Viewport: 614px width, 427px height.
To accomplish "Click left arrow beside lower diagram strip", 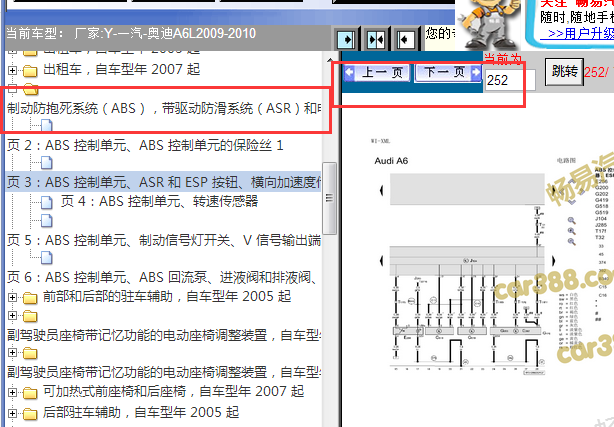I will tap(382, 261).
